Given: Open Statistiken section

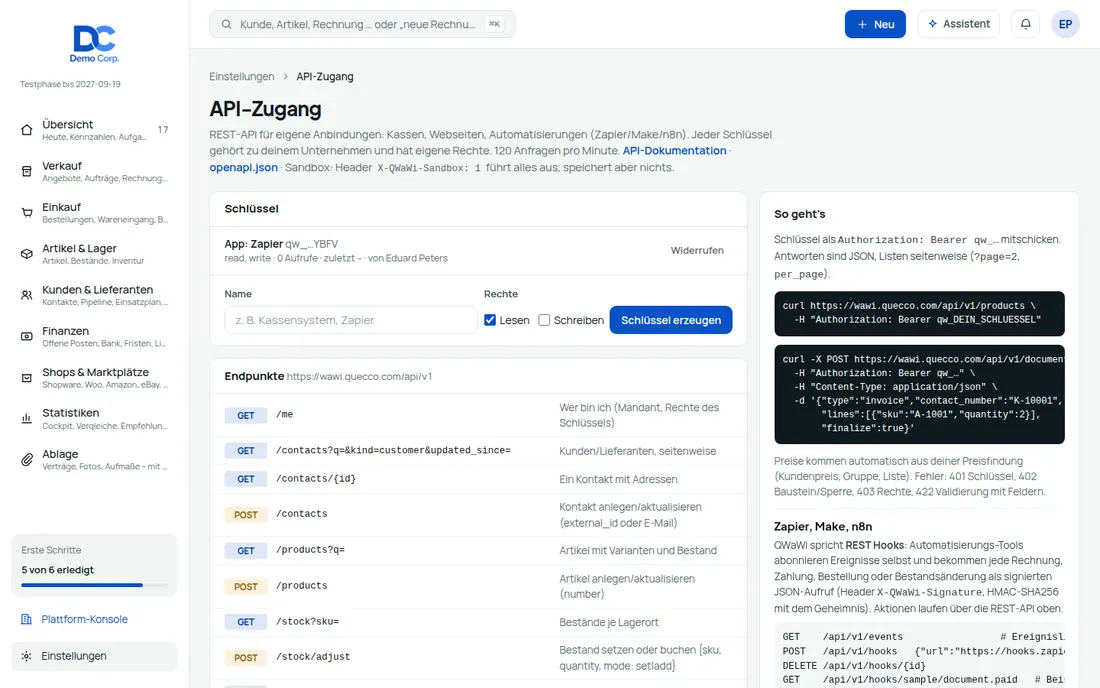Looking at the screenshot, I should 95,419.
